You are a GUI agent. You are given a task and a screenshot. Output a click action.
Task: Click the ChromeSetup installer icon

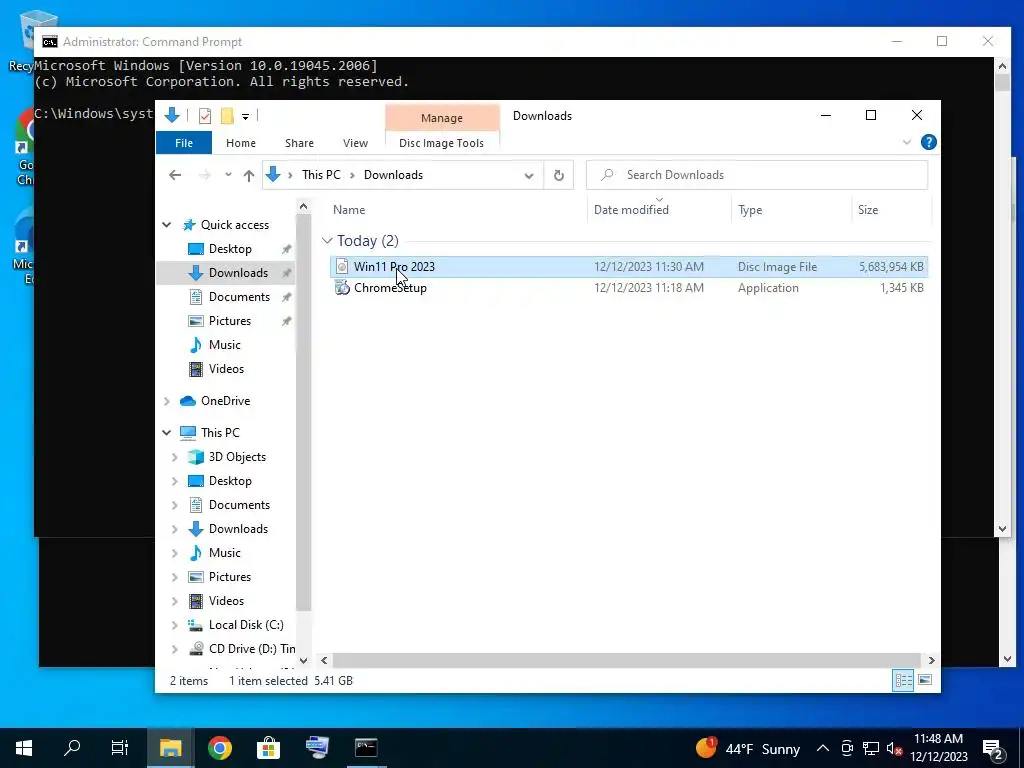[x=342, y=288]
